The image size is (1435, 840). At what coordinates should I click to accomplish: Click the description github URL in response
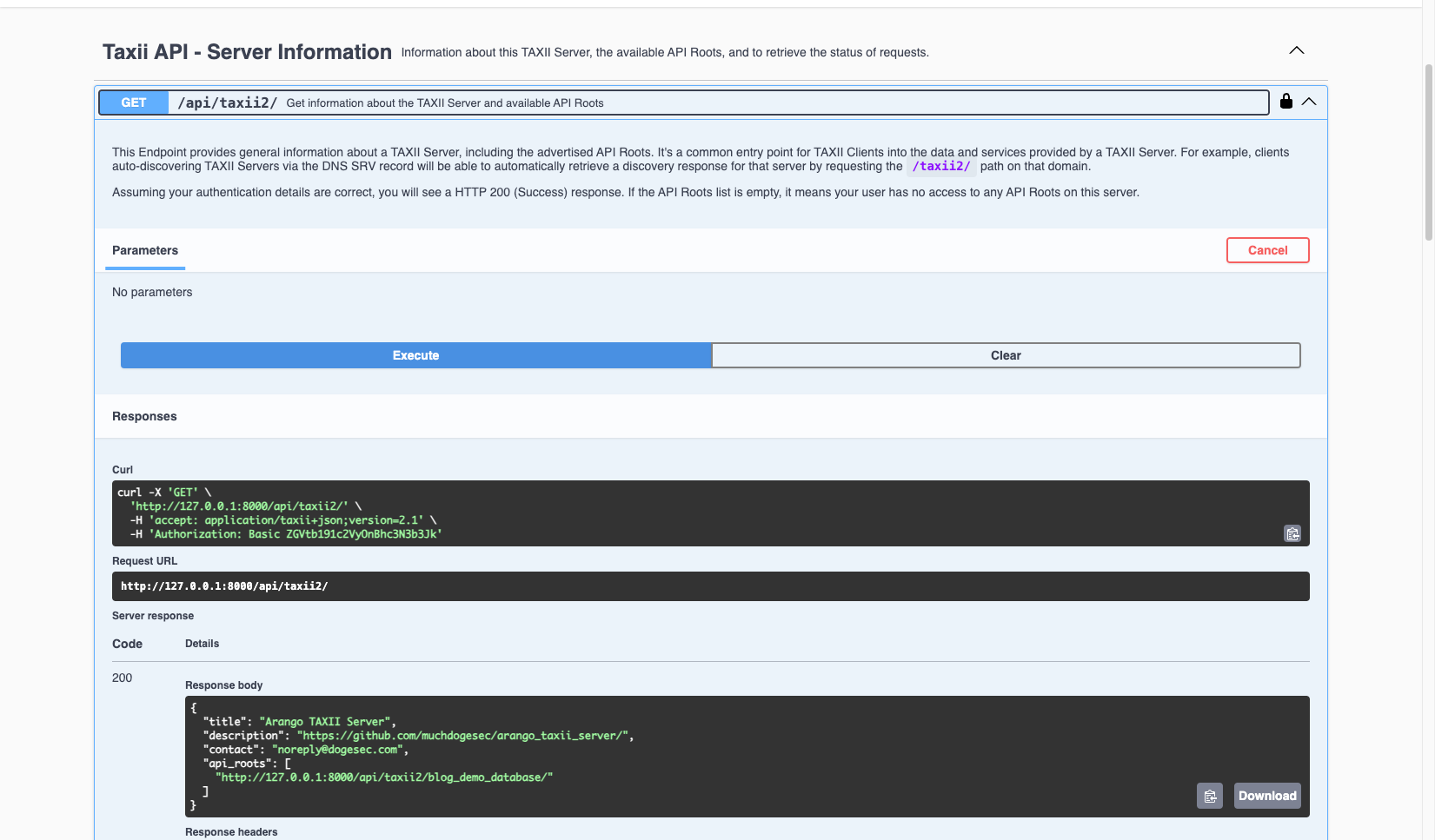[x=462, y=736]
